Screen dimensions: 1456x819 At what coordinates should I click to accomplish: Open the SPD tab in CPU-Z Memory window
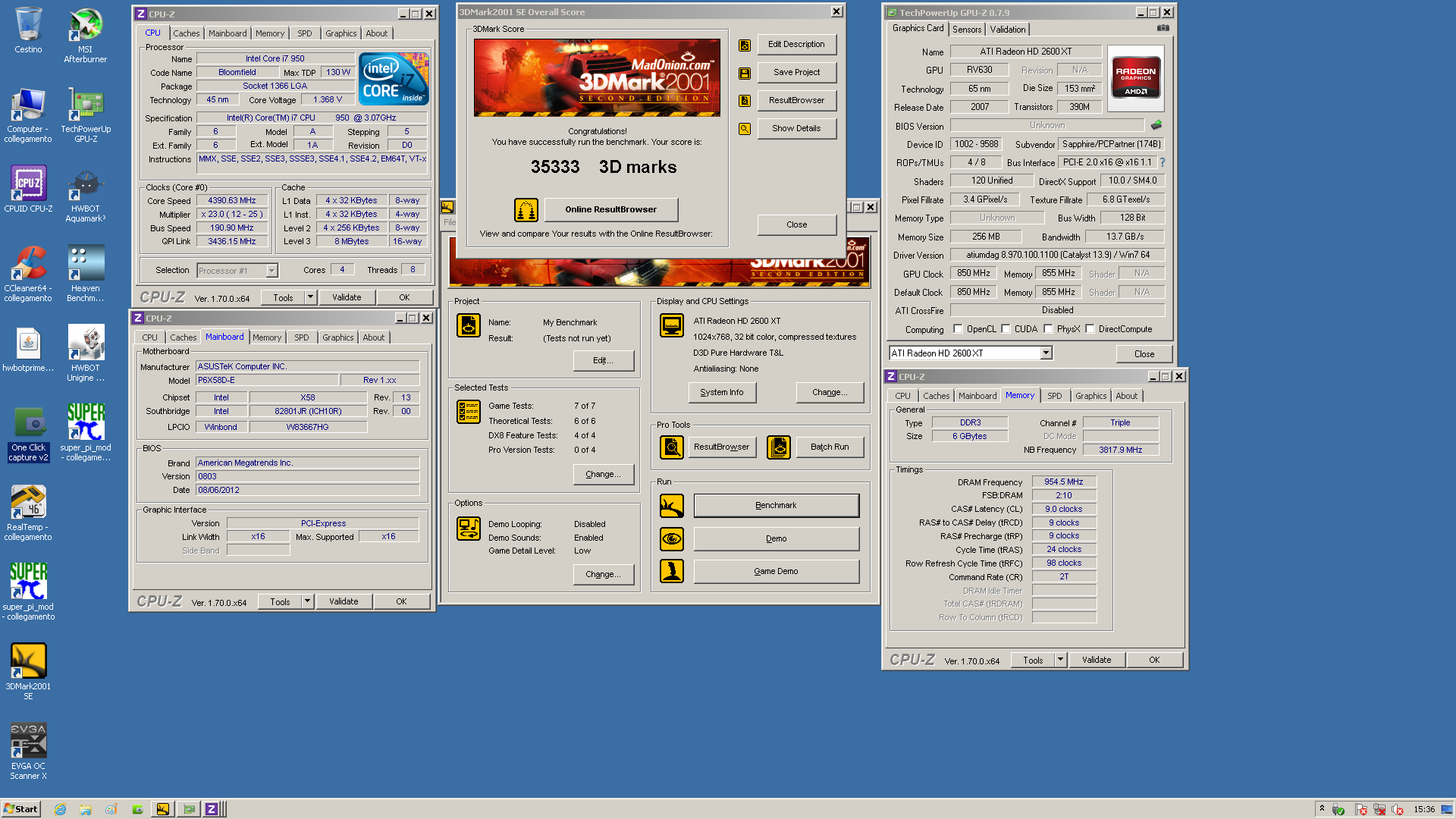(x=1055, y=396)
